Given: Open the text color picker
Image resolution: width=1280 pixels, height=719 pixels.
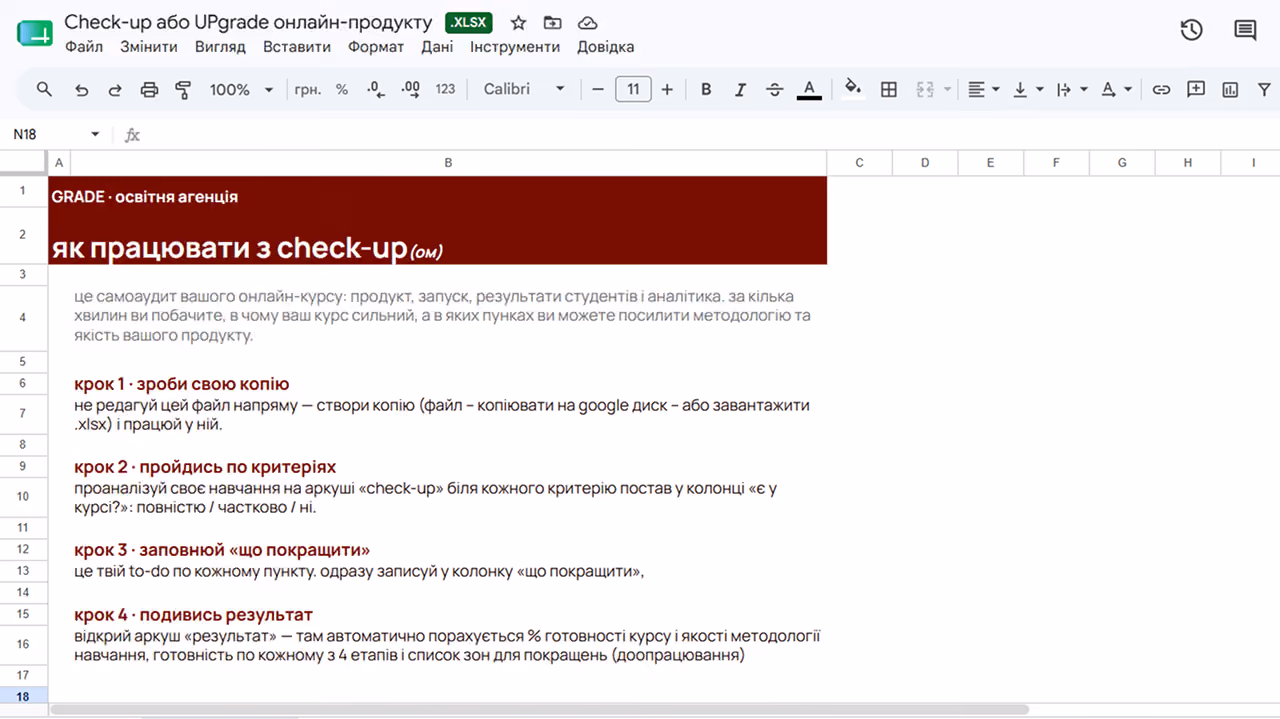Looking at the screenshot, I should (809, 89).
